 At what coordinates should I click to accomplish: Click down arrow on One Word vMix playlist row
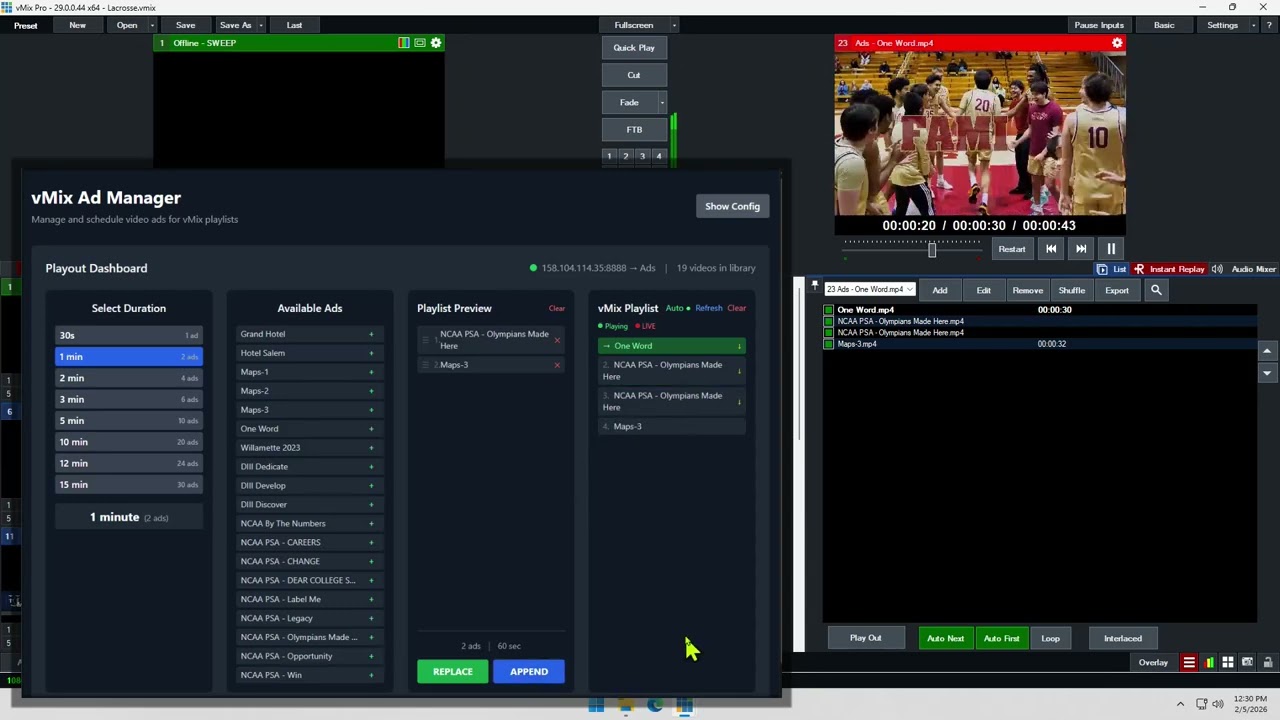tap(740, 346)
